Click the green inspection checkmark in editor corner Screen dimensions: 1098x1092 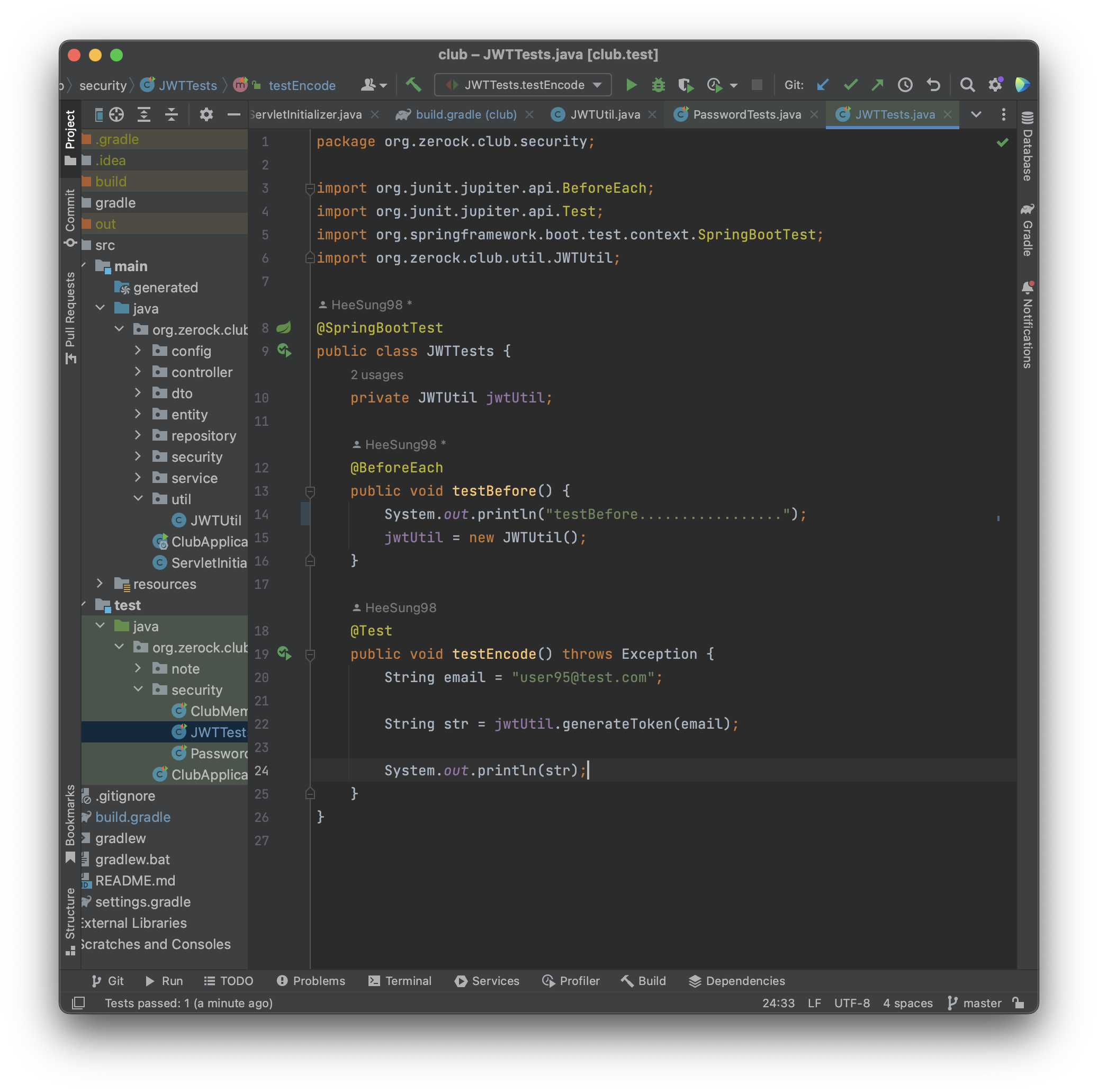(1003, 142)
